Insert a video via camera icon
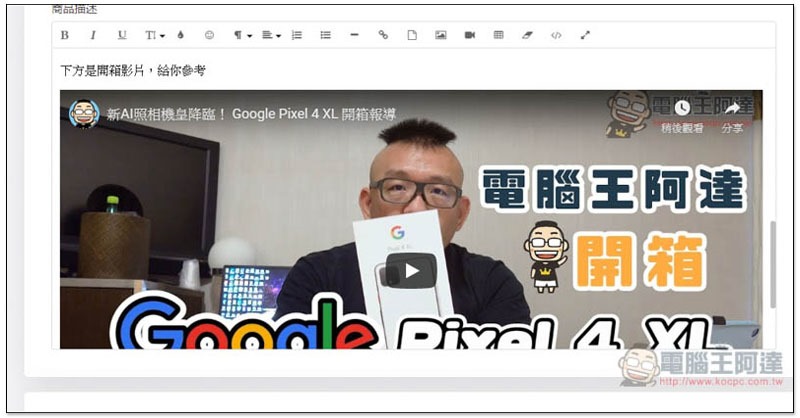The image size is (800, 418). (x=470, y=35)
